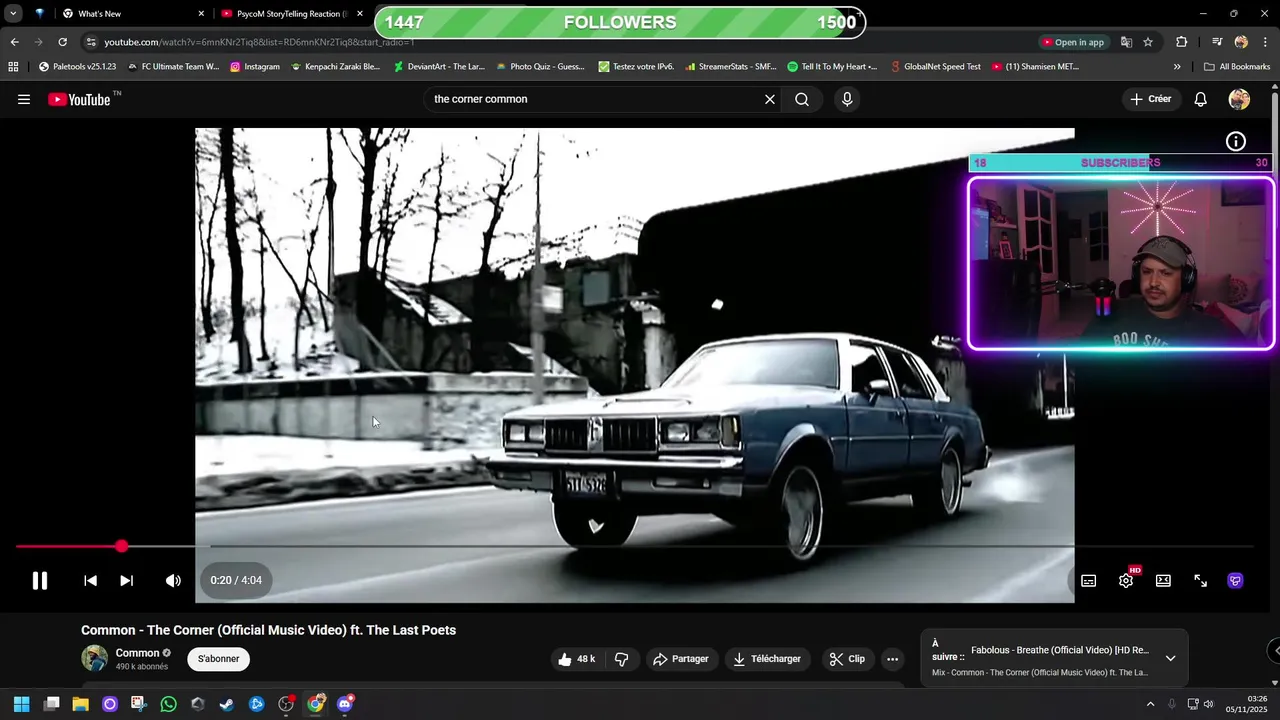1280x720 pixels.
Task: Open the Chrome tab search dropdown arrow
Action: point(13,14)
